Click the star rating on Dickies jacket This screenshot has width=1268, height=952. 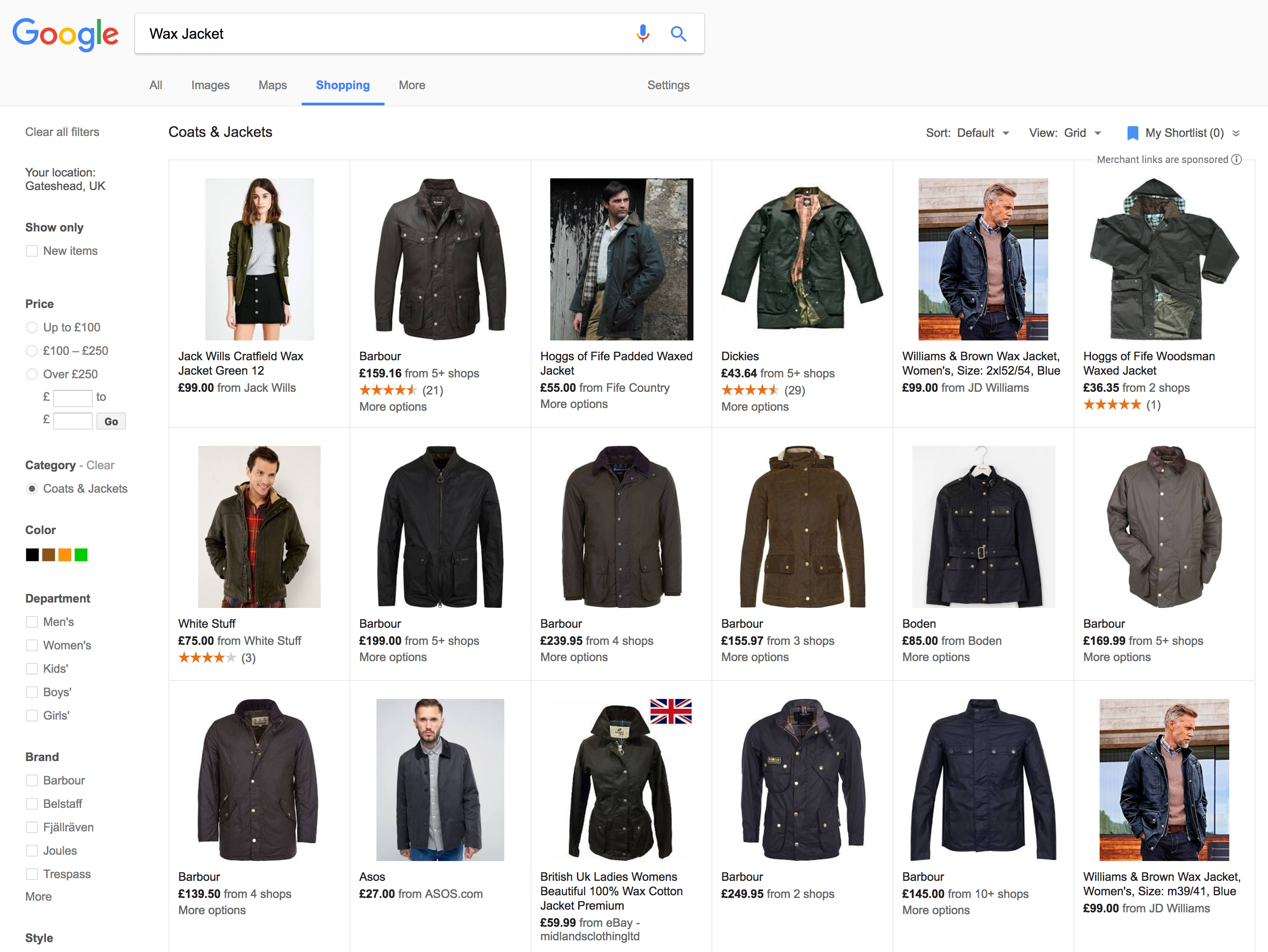coord(750,390)
